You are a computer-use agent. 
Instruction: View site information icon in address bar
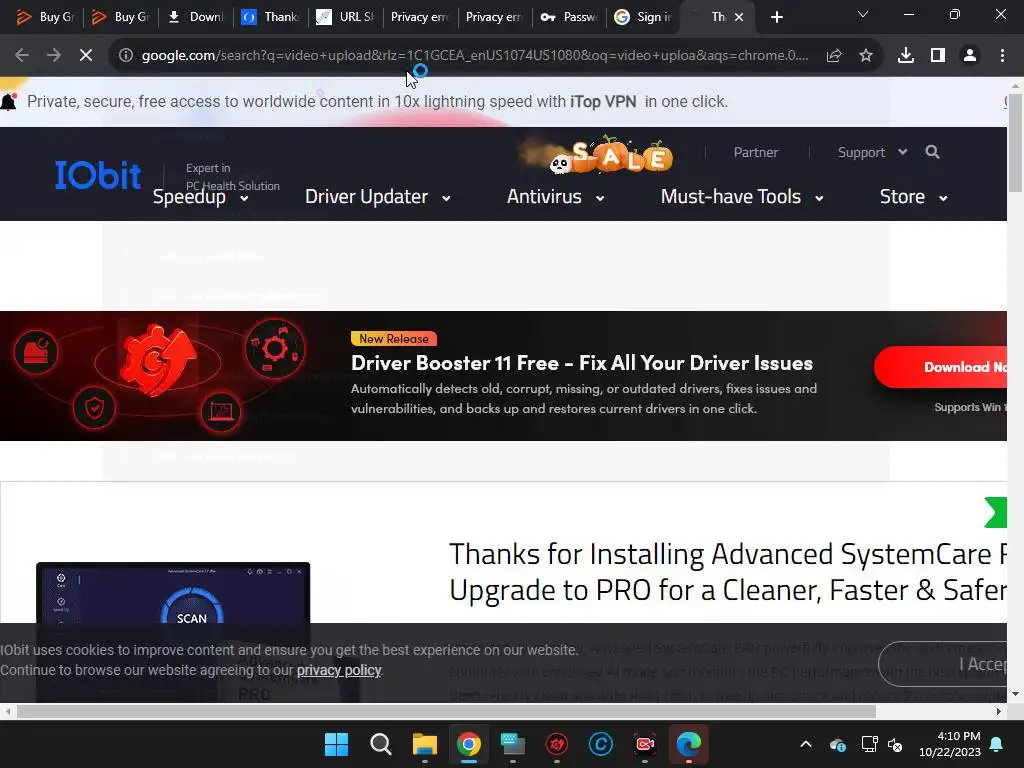coord(126,56)
